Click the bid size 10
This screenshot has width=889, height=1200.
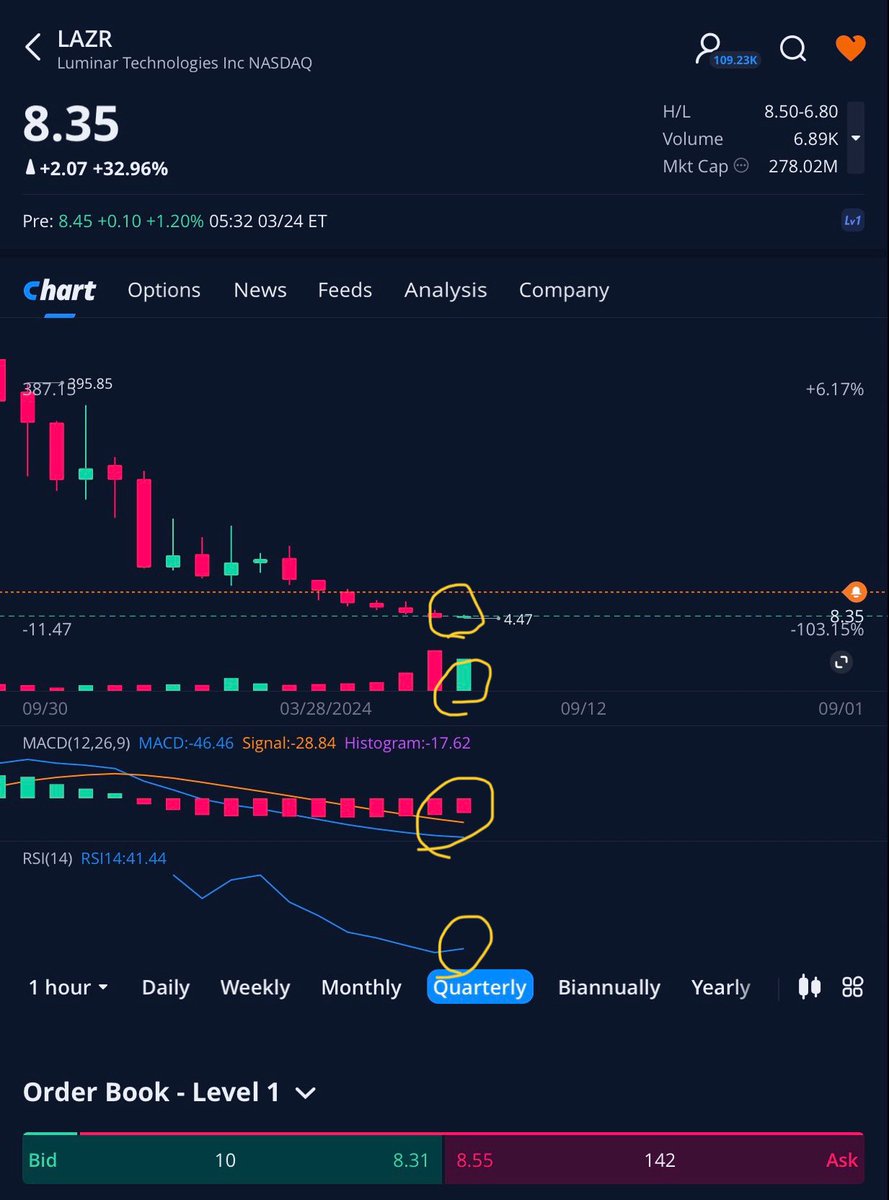click(x=225, y=1160)
